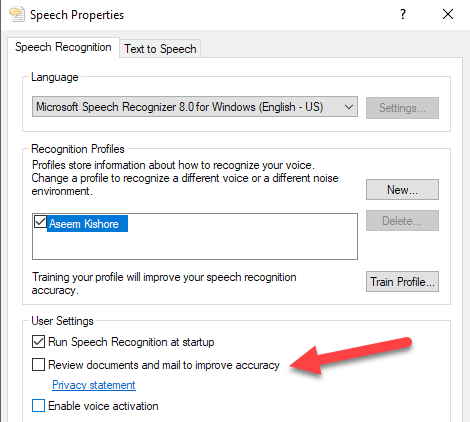
Task: Click Run Speech Recognition at startup label
Action: pos(131,342)
